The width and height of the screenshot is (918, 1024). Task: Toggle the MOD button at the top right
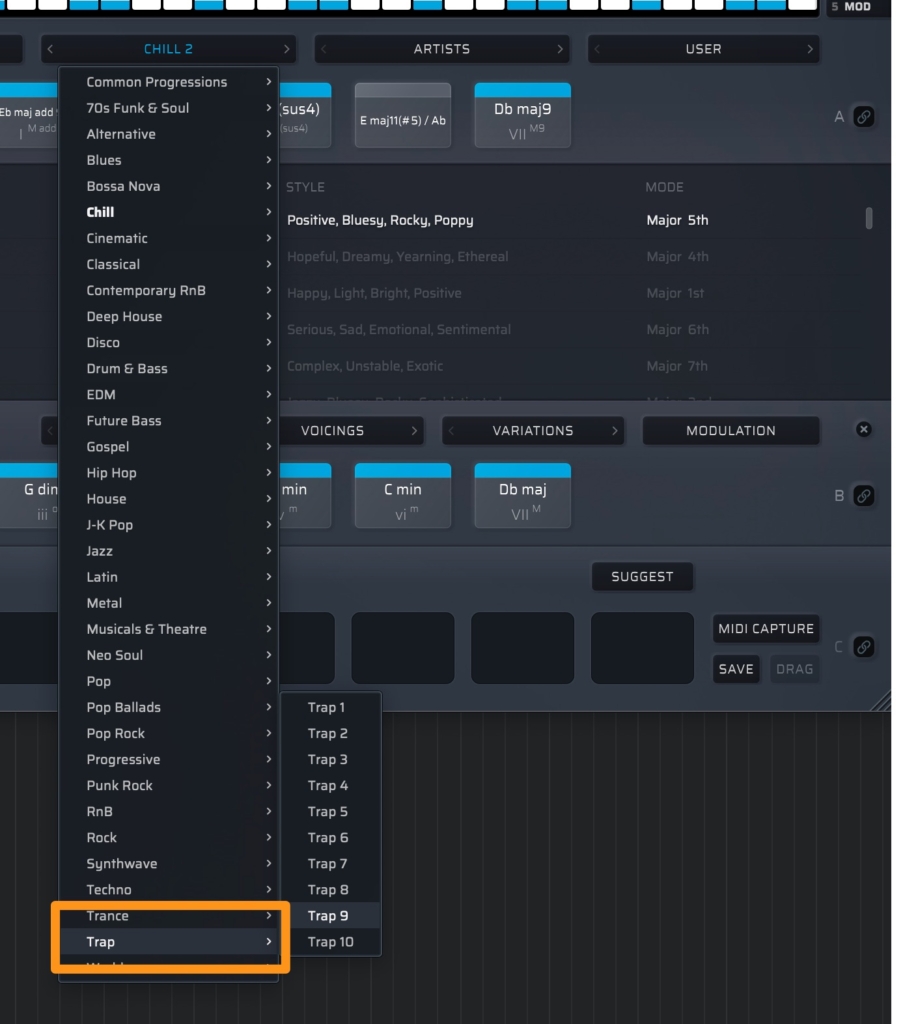(x=857, y=7)
